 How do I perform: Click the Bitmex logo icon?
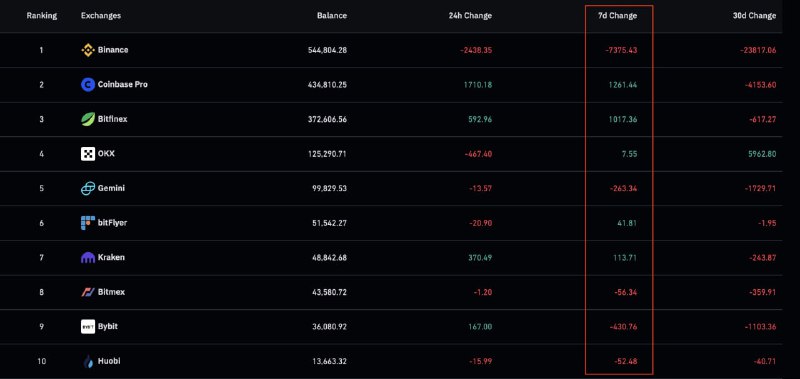point(88,292)
